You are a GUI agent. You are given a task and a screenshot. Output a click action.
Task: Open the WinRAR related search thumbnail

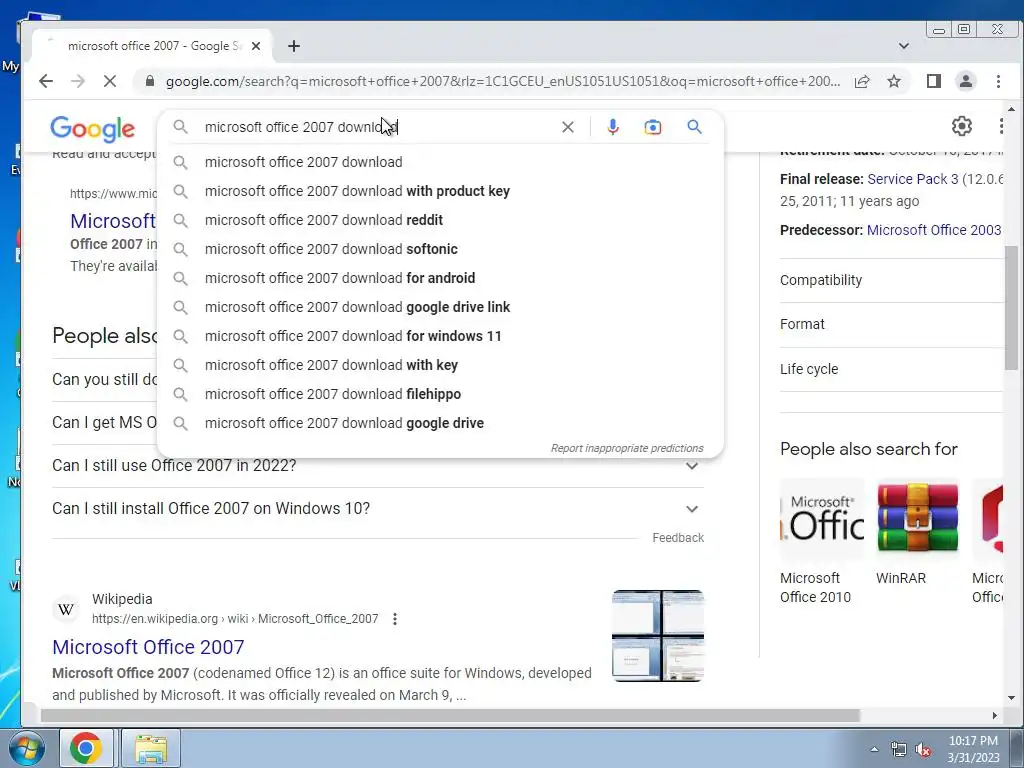point(918,519)
